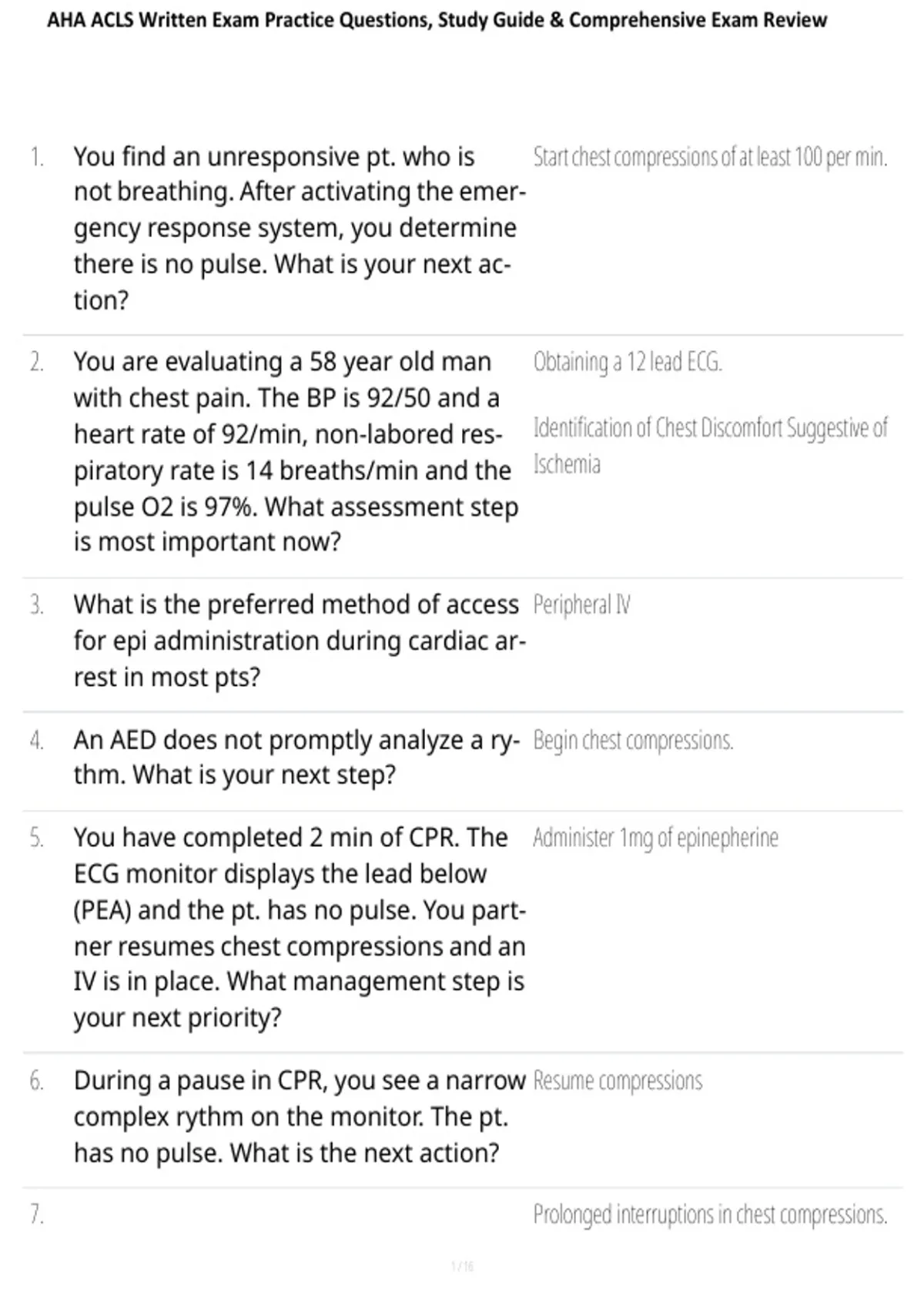Select question 3 about epi administration access
The image size is (924, 1309).
point(300,641)
